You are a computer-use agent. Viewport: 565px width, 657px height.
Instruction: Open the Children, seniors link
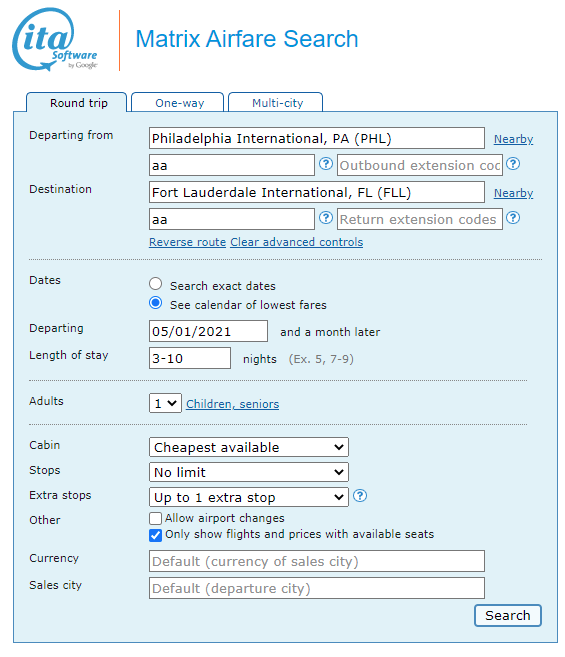click(x=233, y=404)
